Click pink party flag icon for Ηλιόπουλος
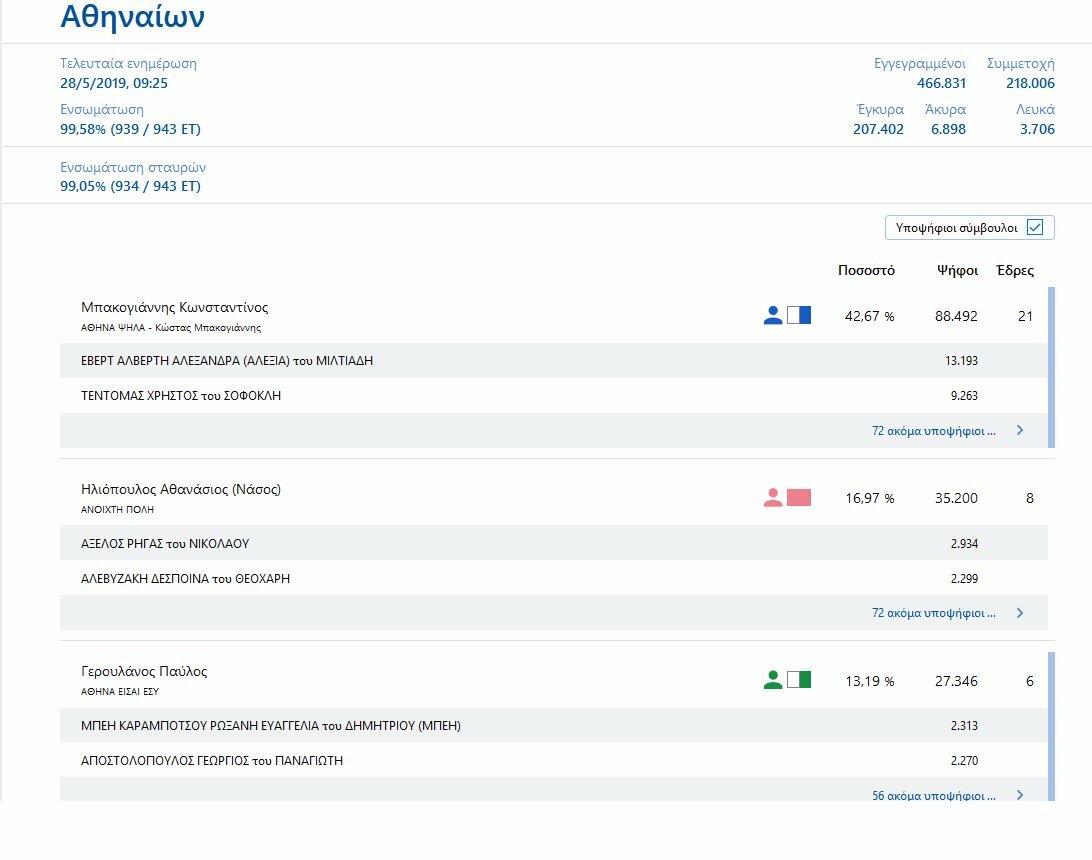 pos(799,498)
